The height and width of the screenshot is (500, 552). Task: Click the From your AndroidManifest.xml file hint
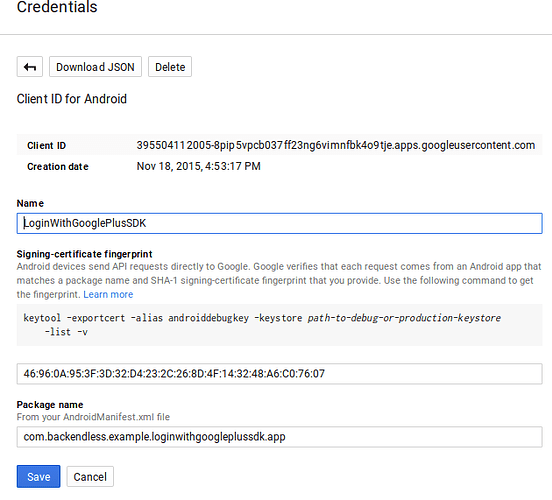point(93,417)
